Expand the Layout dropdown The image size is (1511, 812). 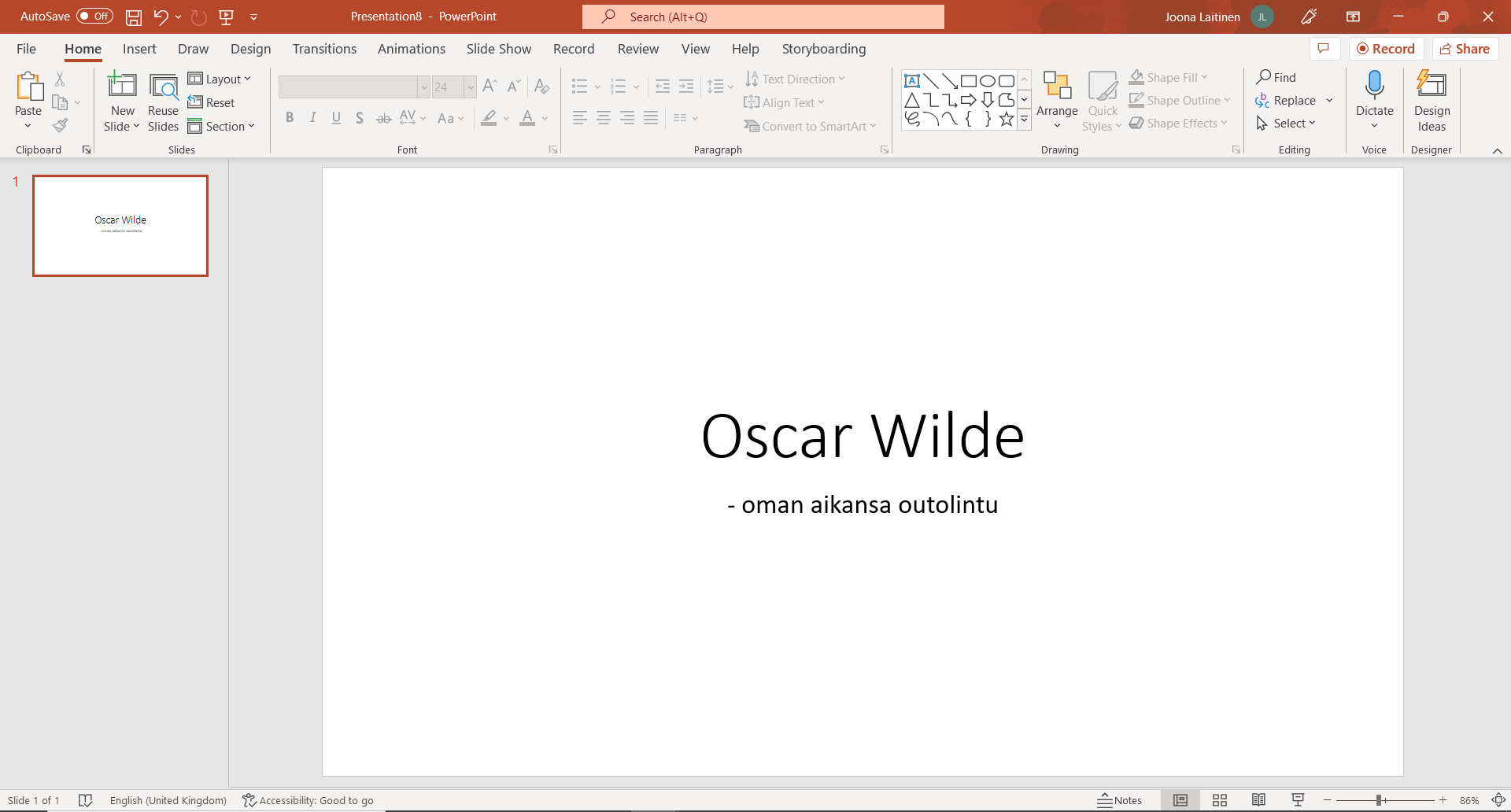pos(220,79)
